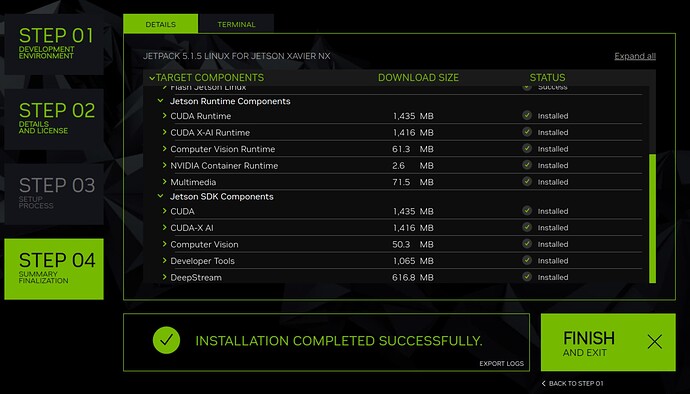Click the Expand all link

pyautogui.click(x=635, y=56)
